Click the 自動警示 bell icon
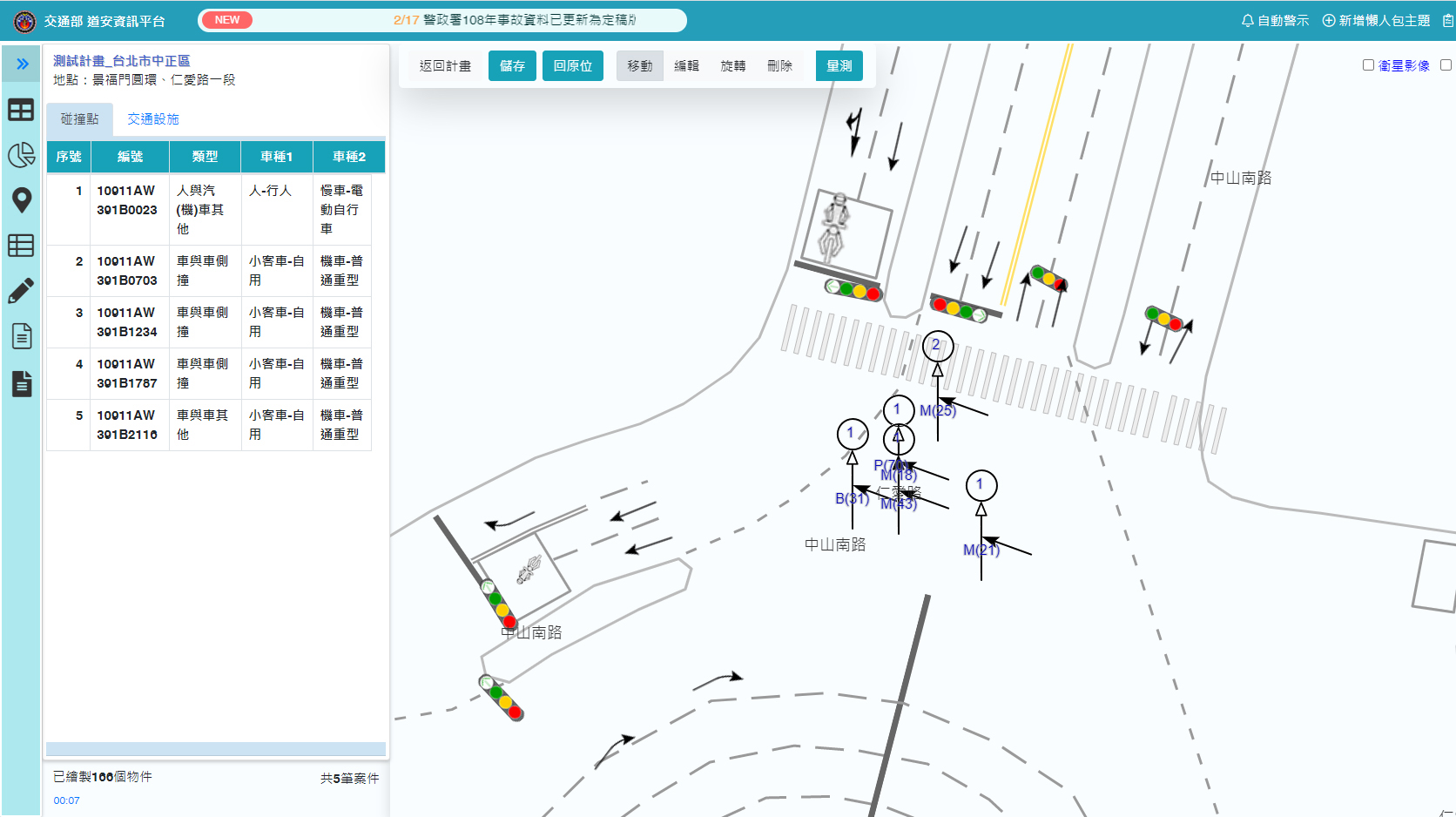Viewport: 1456px width, 817px height. click(1247, 20)
